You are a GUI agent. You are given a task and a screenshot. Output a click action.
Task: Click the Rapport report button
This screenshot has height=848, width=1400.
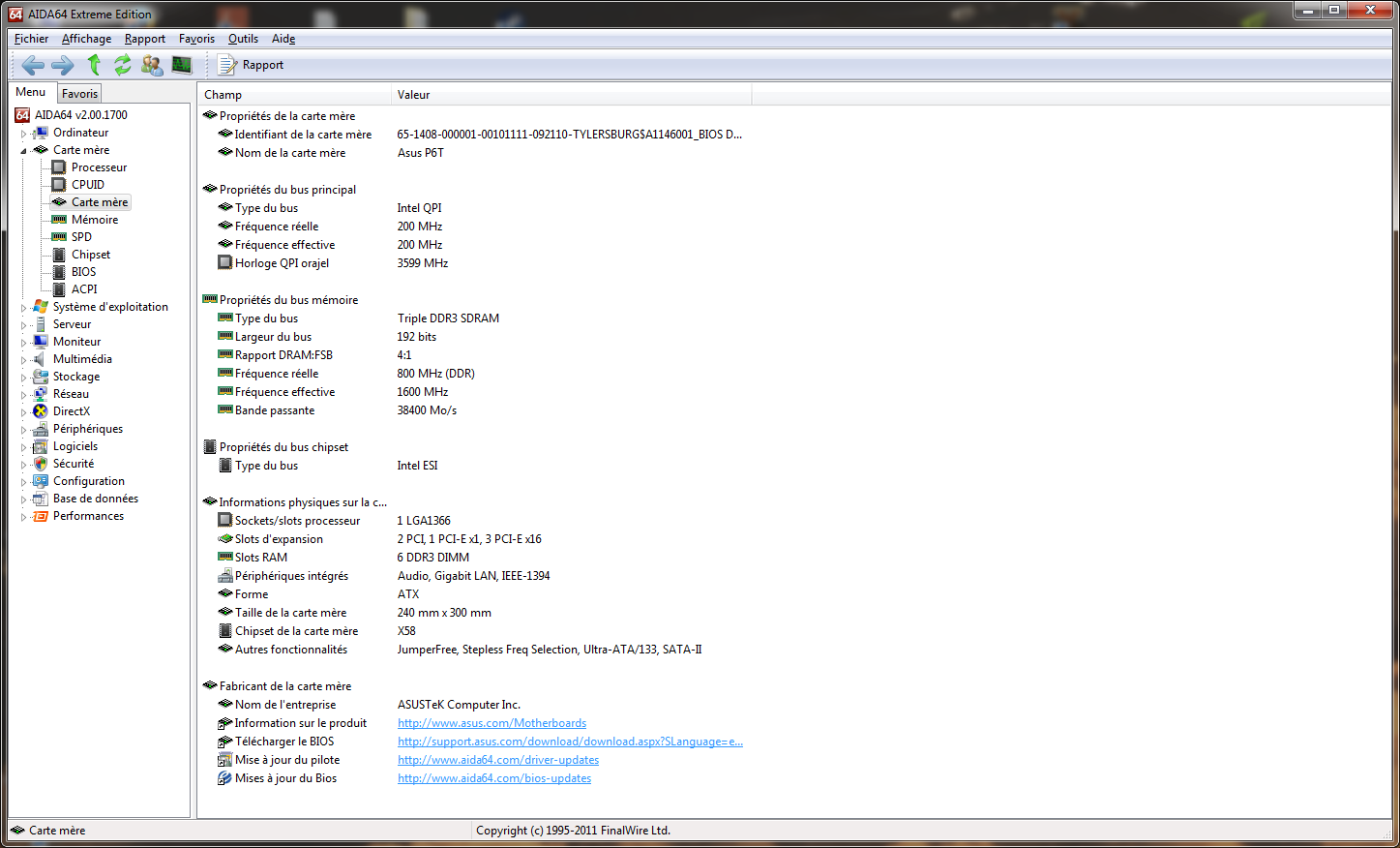click(x=251, y=65)
